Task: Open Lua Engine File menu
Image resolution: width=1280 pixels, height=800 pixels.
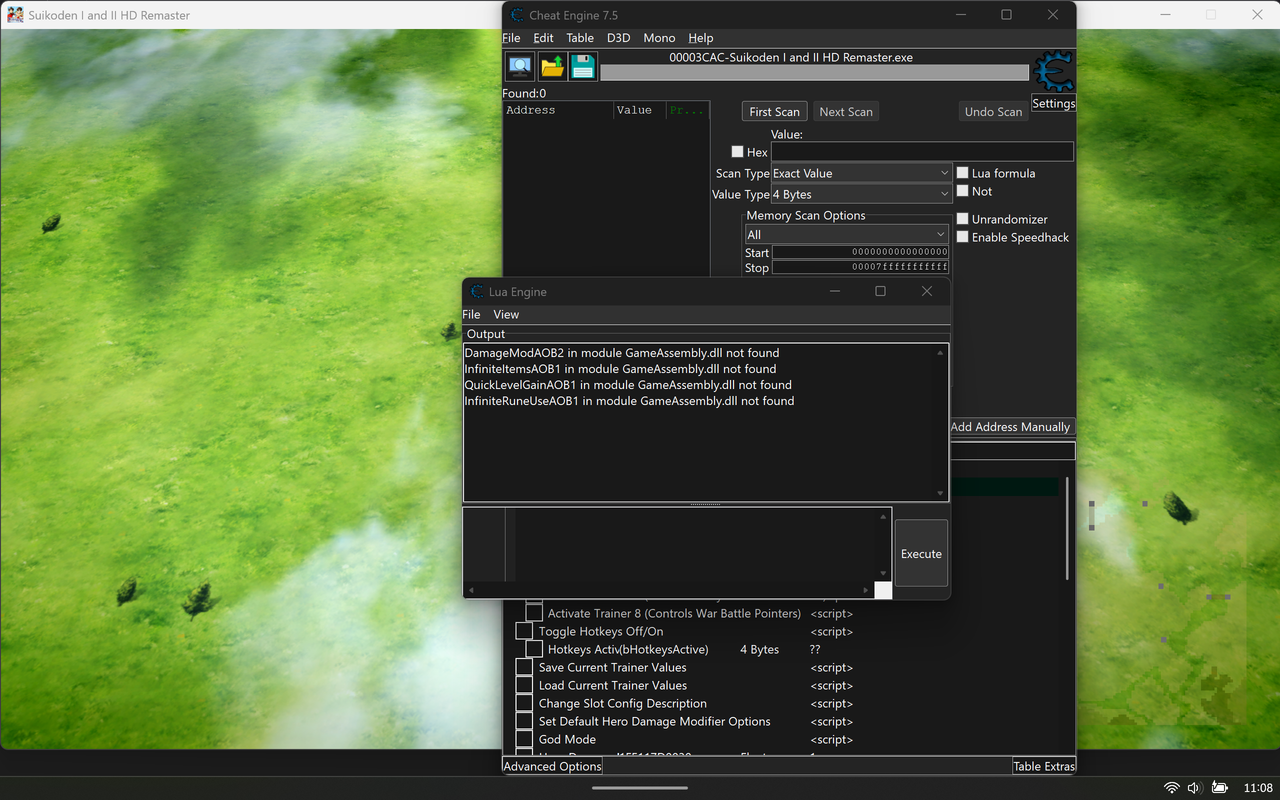Action: (x=471, y=314)
